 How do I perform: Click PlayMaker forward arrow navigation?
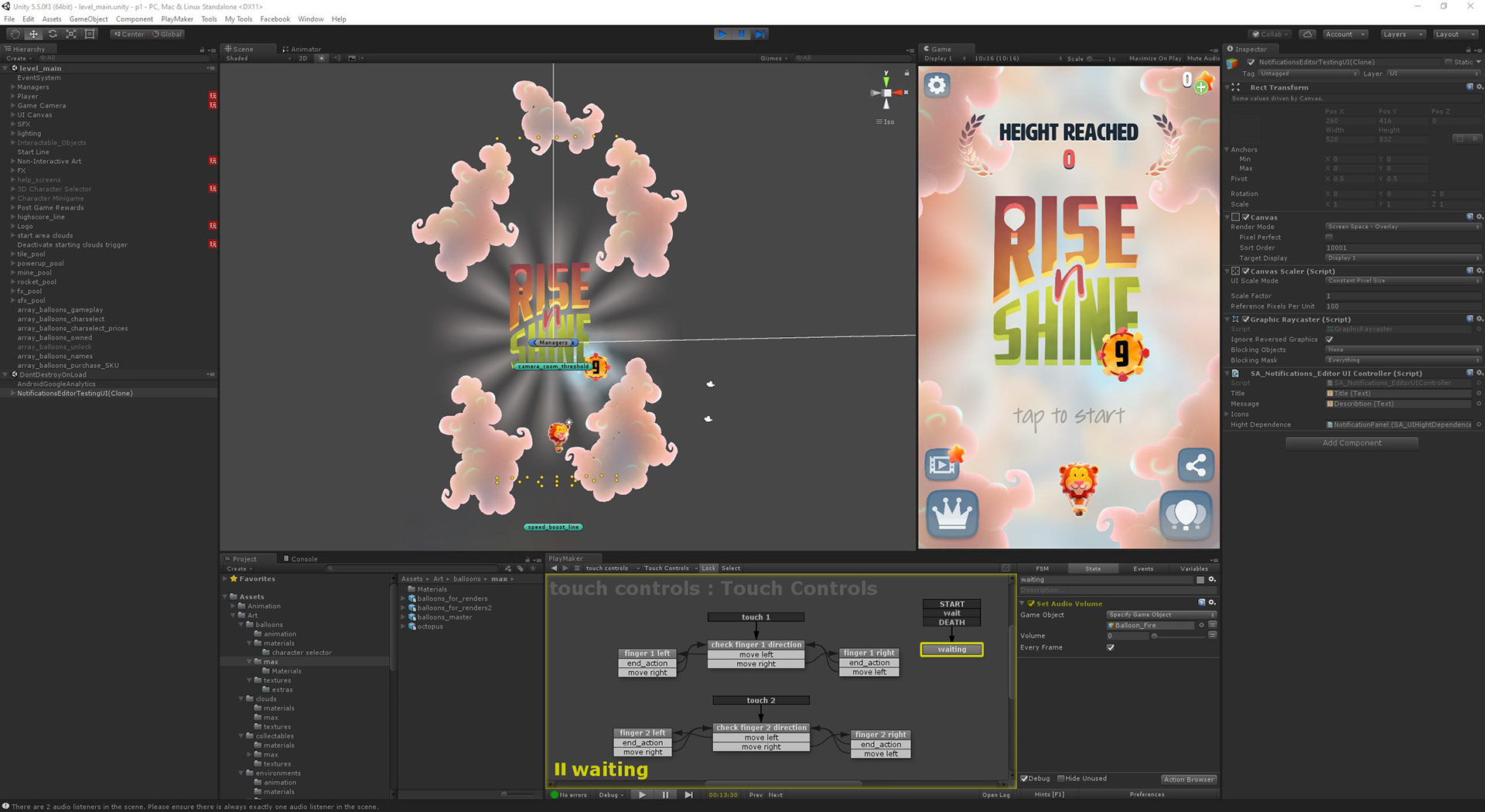[x=565, y=568]
